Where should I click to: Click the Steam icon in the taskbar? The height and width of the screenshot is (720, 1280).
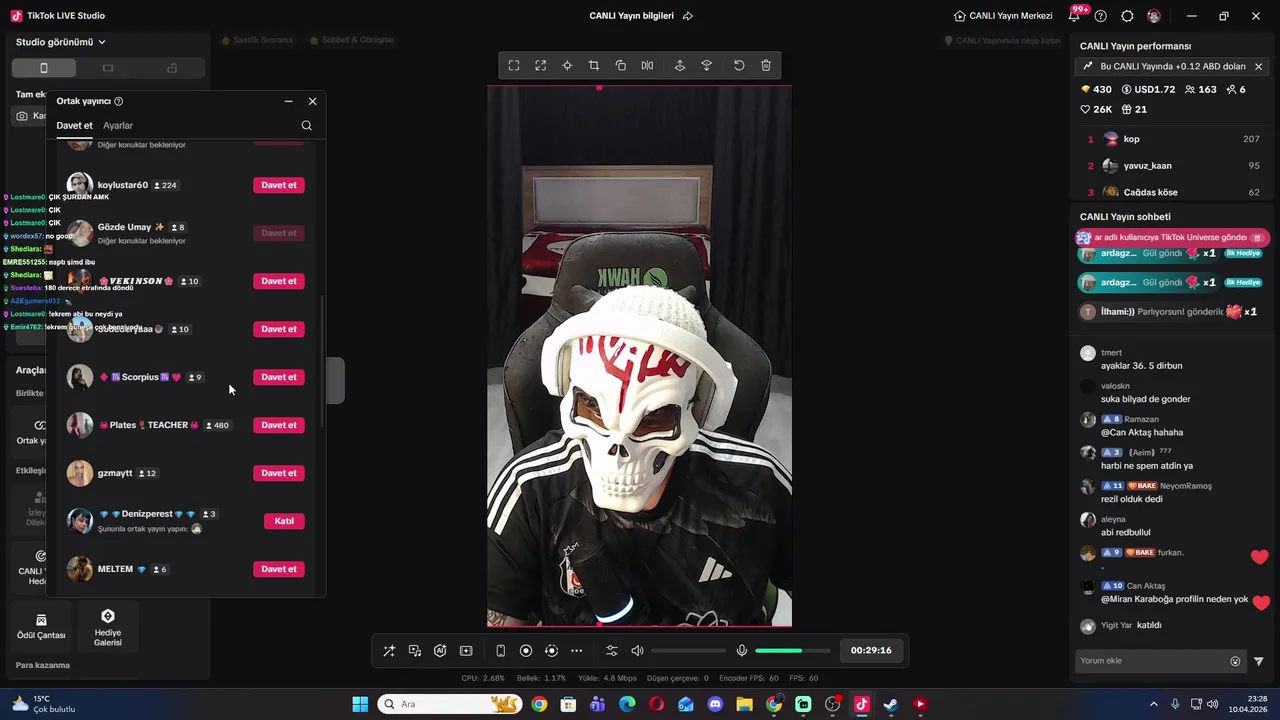click(890, 704)
